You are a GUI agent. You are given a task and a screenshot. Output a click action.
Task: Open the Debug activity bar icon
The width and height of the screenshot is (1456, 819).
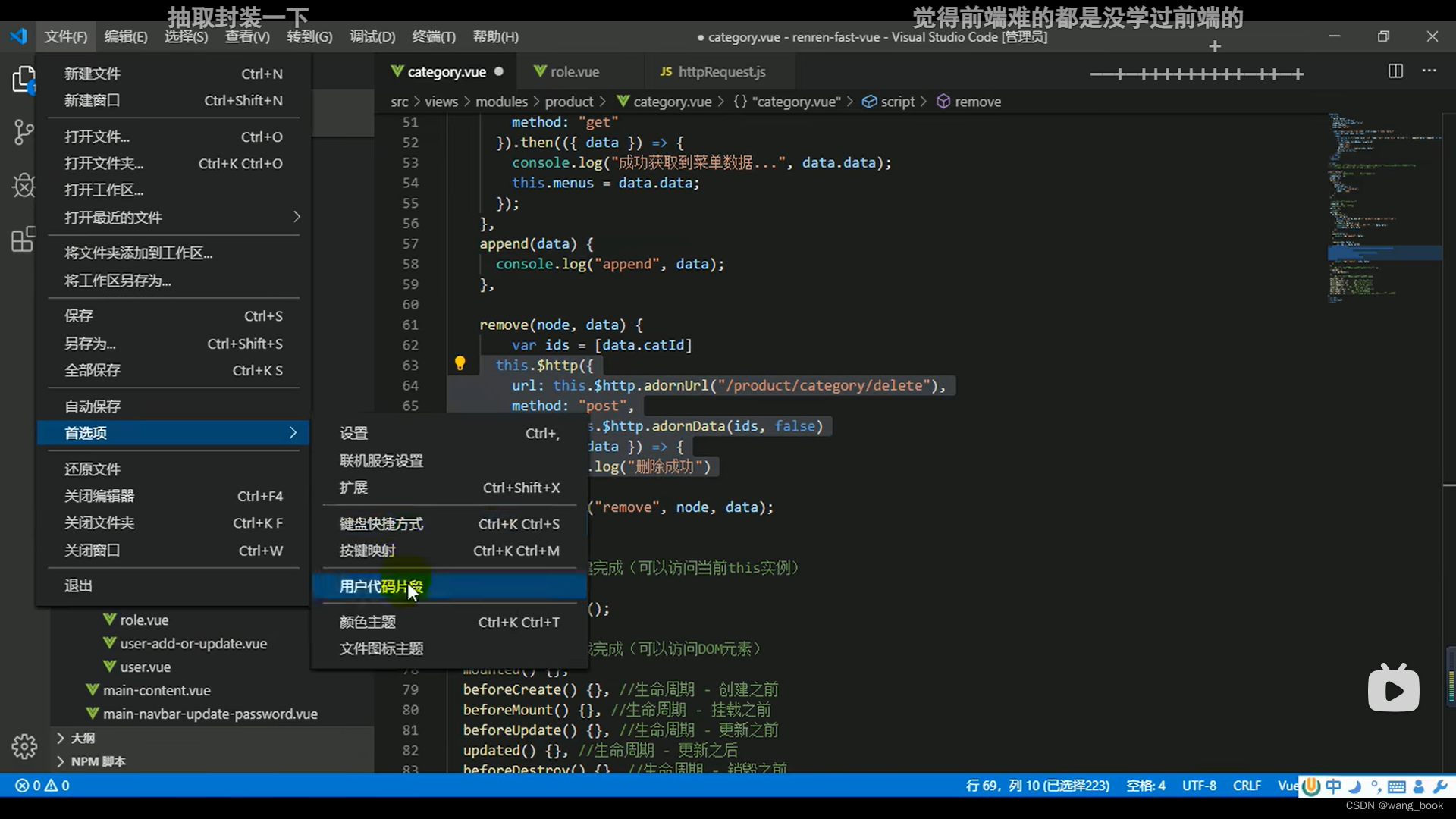[x=24, y=185]
